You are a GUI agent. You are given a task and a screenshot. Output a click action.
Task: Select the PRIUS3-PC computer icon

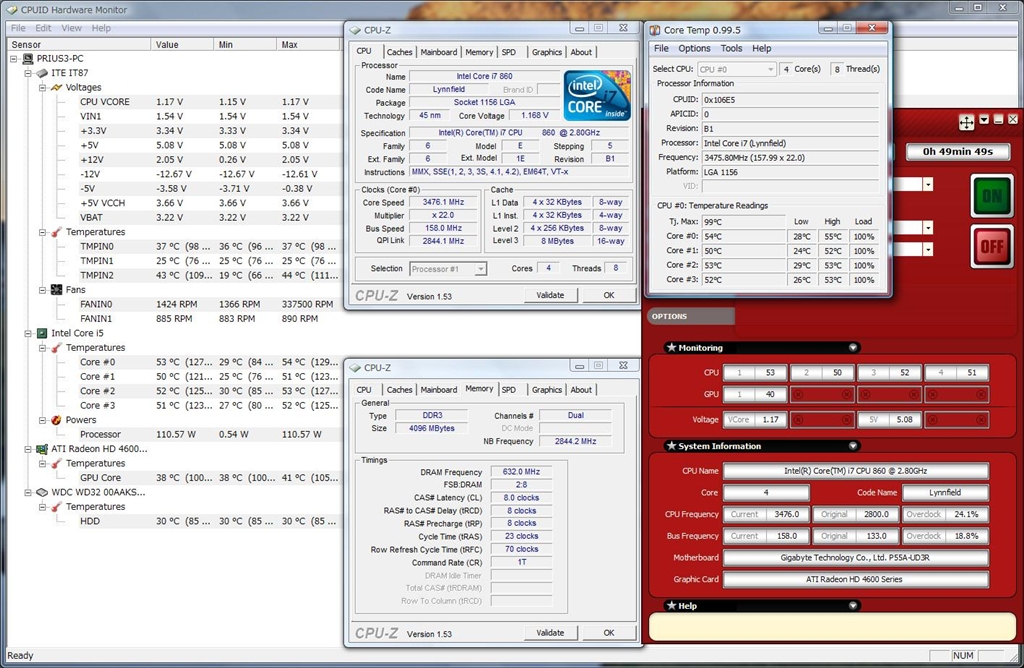pos(27,59)
